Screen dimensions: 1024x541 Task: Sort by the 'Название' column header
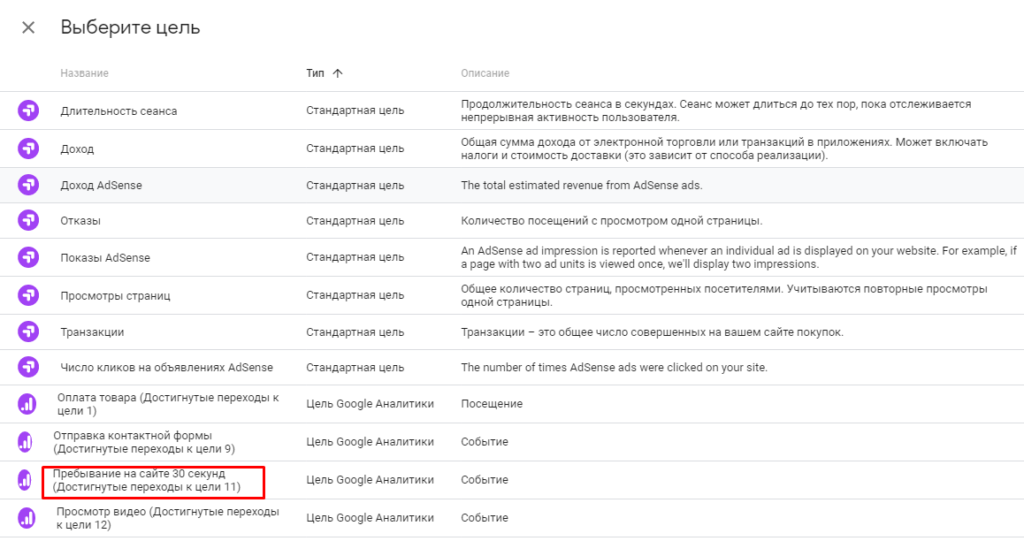click(x=84, y=73)
